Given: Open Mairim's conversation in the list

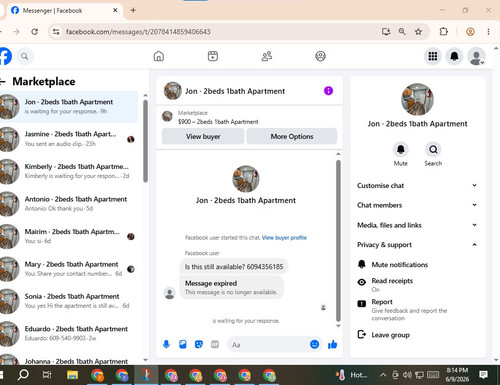Looking at the screenshot, I should point(69,236).
